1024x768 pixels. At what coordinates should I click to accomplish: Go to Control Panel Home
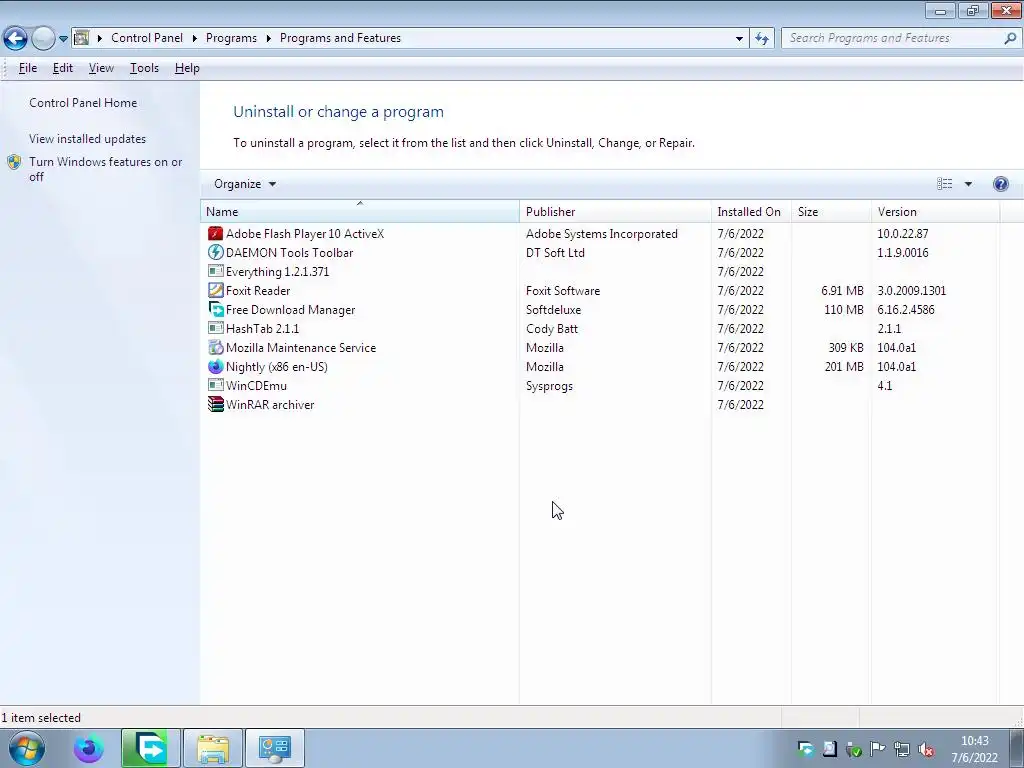(83, 103)
